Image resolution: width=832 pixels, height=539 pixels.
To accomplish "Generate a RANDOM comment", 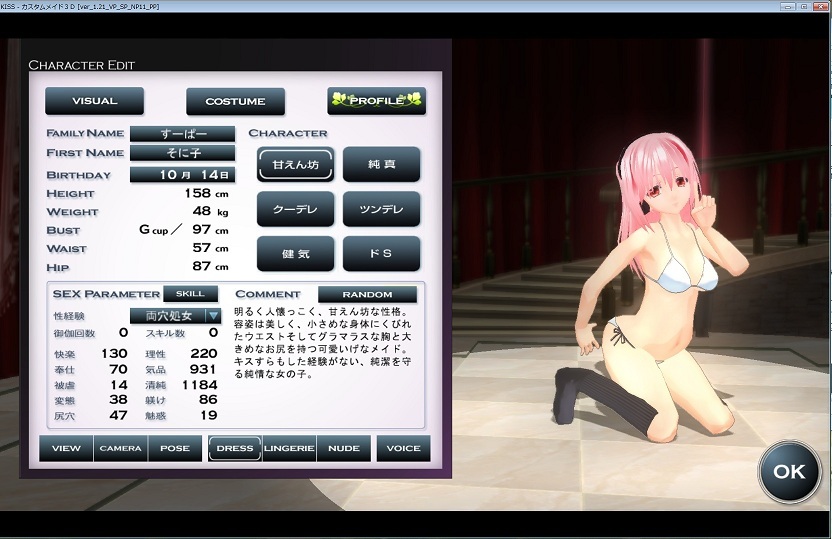I will click(367, 294).
